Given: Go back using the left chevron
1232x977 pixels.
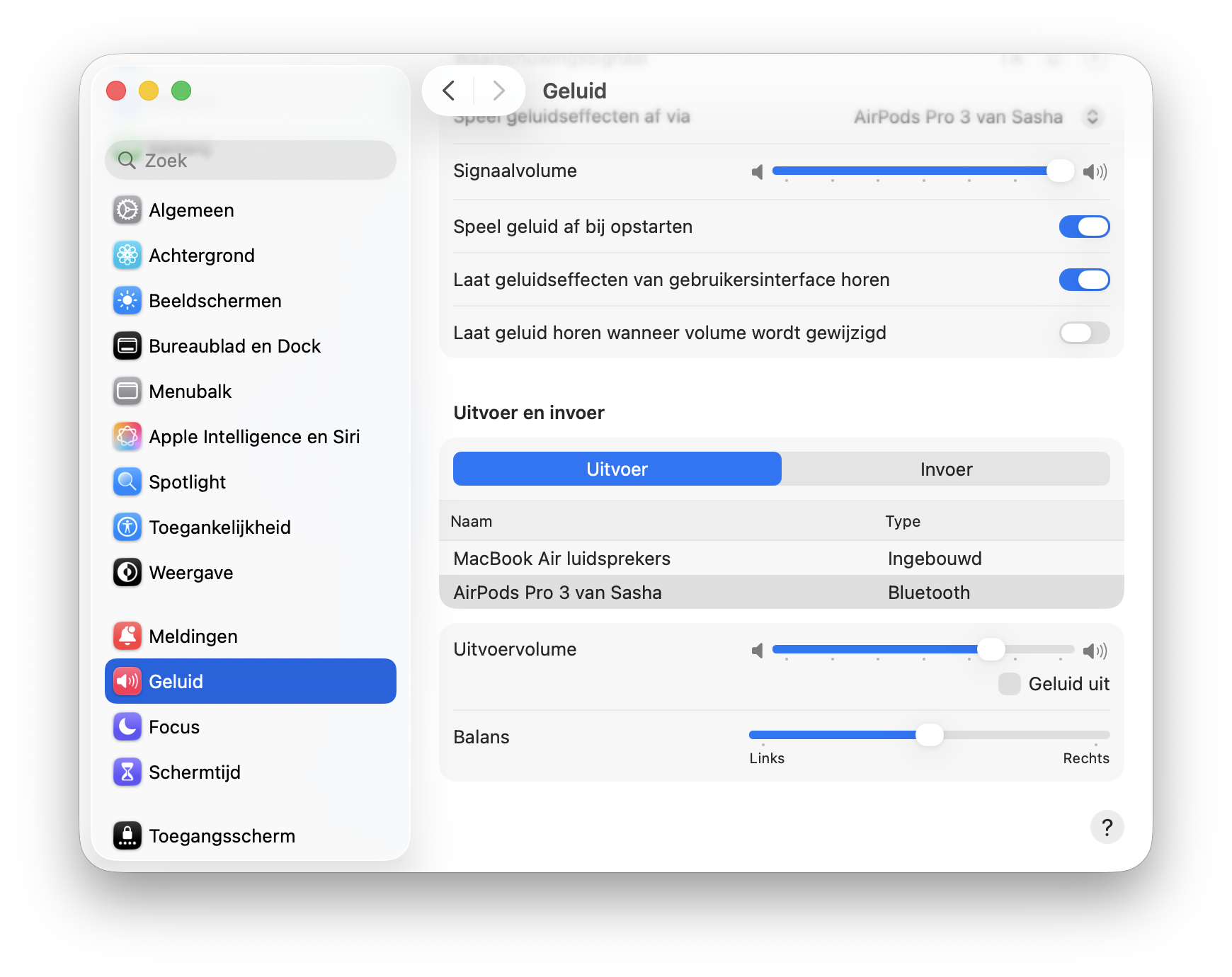Looking at the screenshot, I should (x=448, y=91).
